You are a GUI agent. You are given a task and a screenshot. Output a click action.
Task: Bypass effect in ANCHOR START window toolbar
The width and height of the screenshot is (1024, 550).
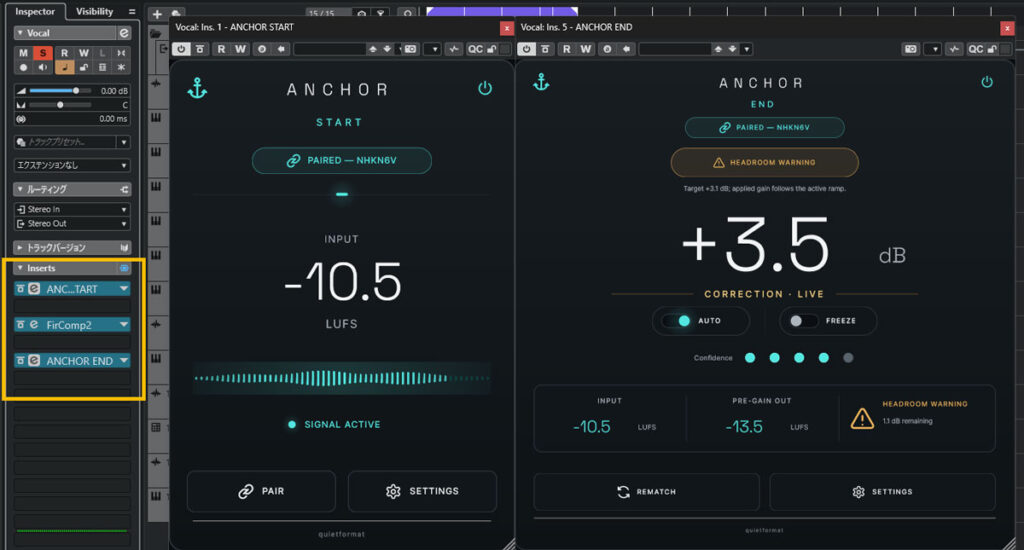pyautogui.click(x=200, y=49)
